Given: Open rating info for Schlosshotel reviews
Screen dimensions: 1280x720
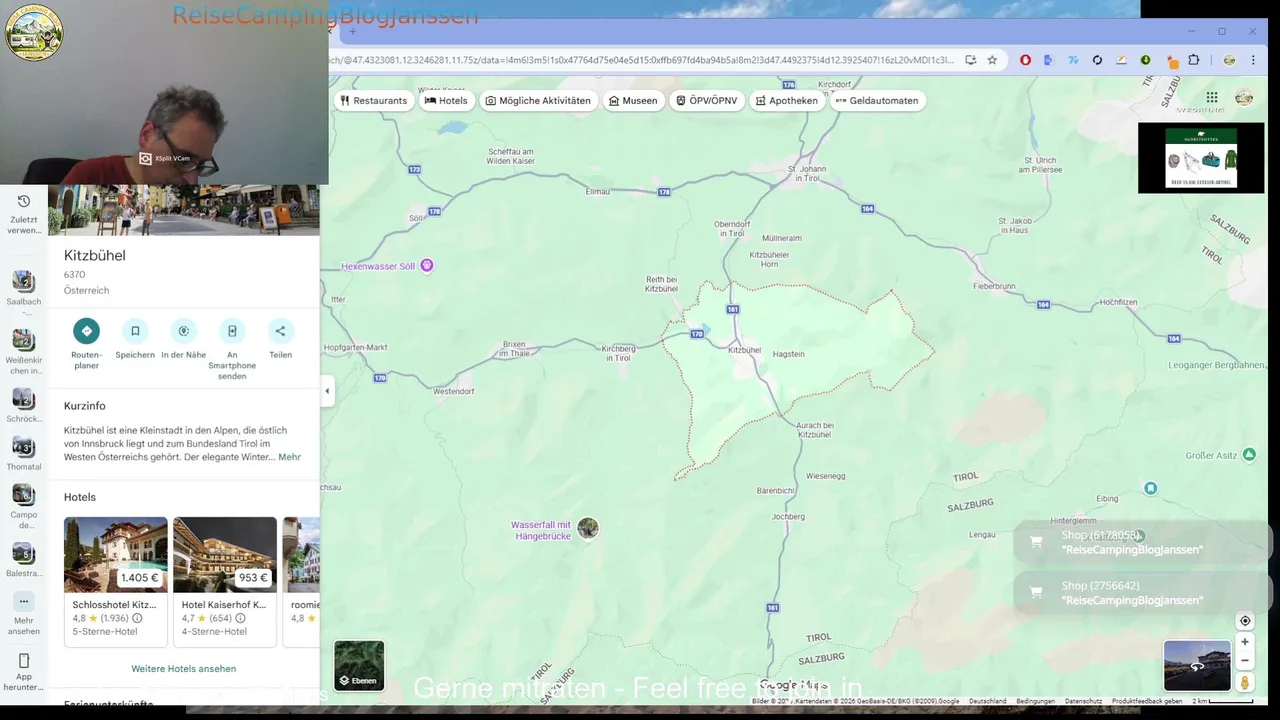Looking at the screenshot, I should [137, 618].
